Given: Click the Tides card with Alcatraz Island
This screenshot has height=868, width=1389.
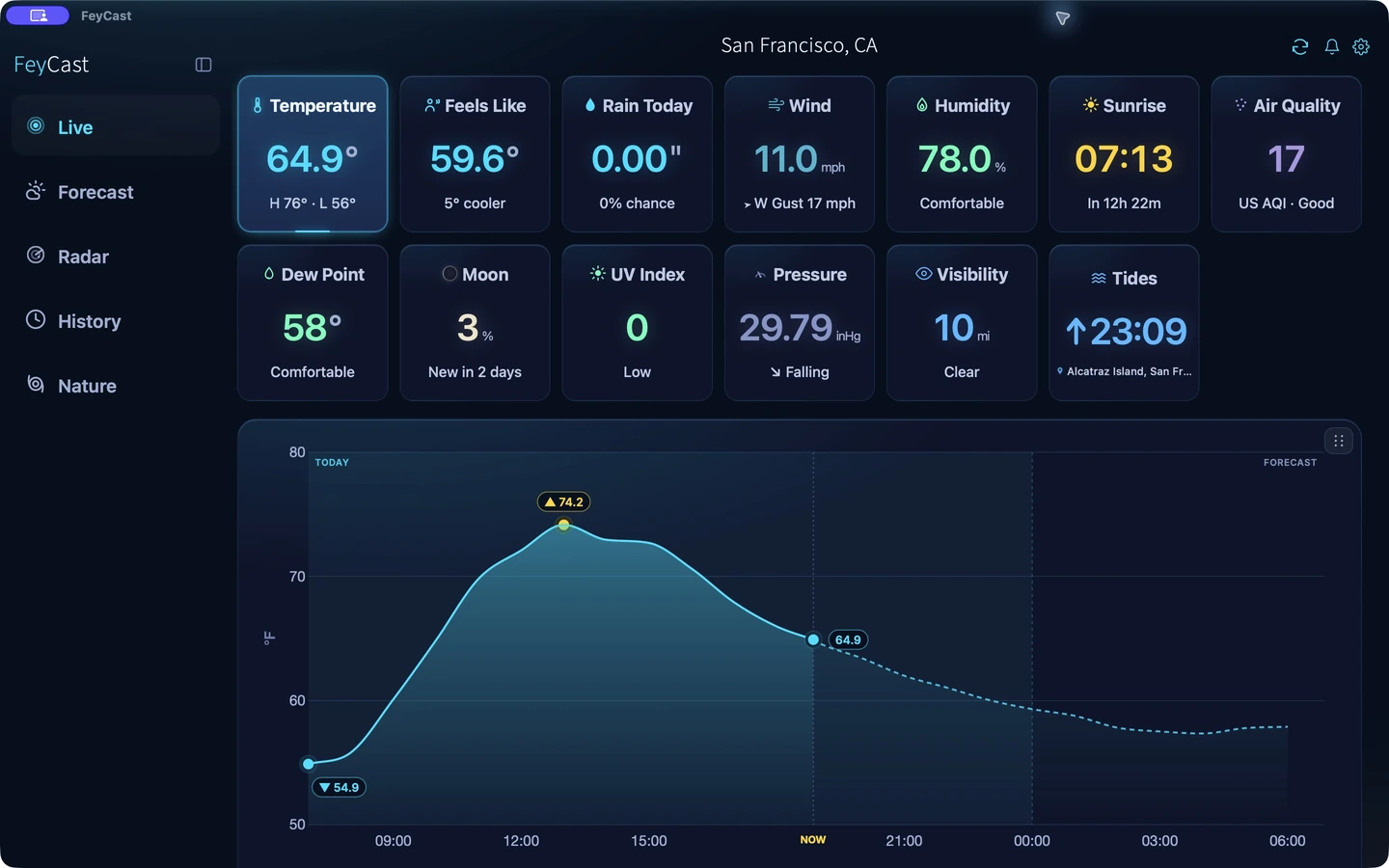Looking at the screenshot, I should click(1124, 322).
